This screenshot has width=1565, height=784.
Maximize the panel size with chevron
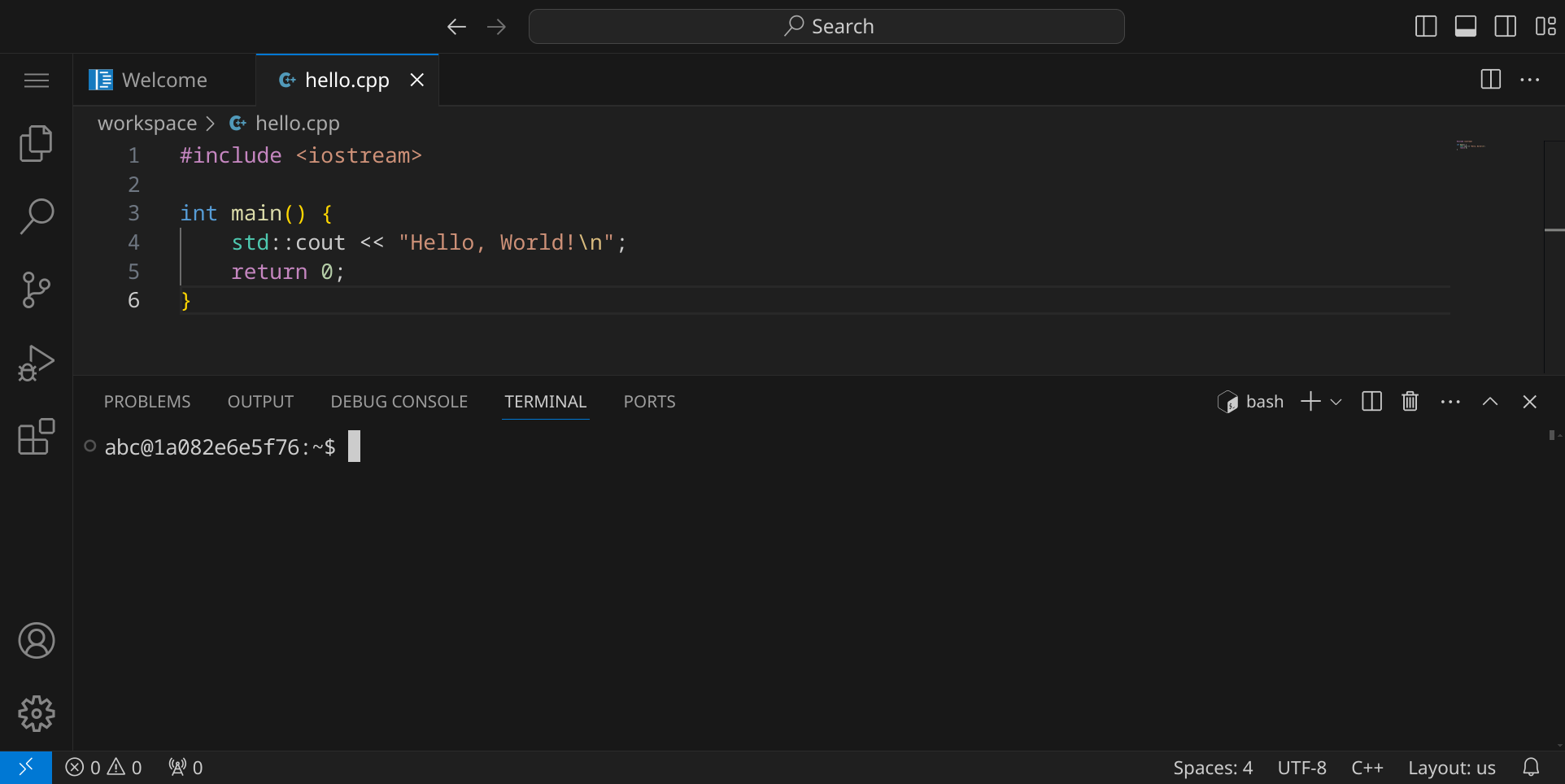click(1490, 402)
